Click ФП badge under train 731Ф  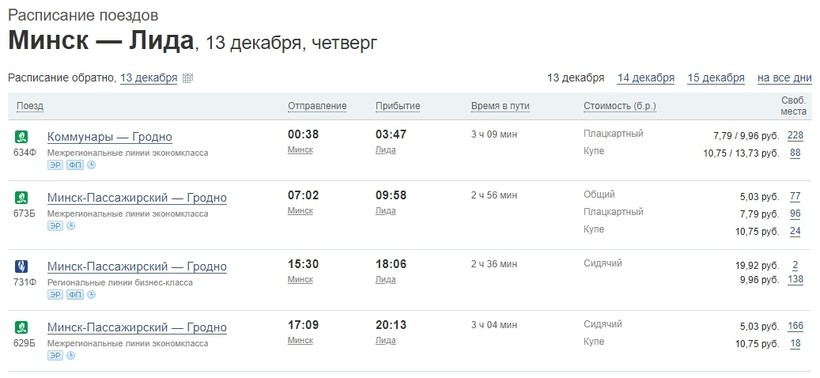click(75, 295)
